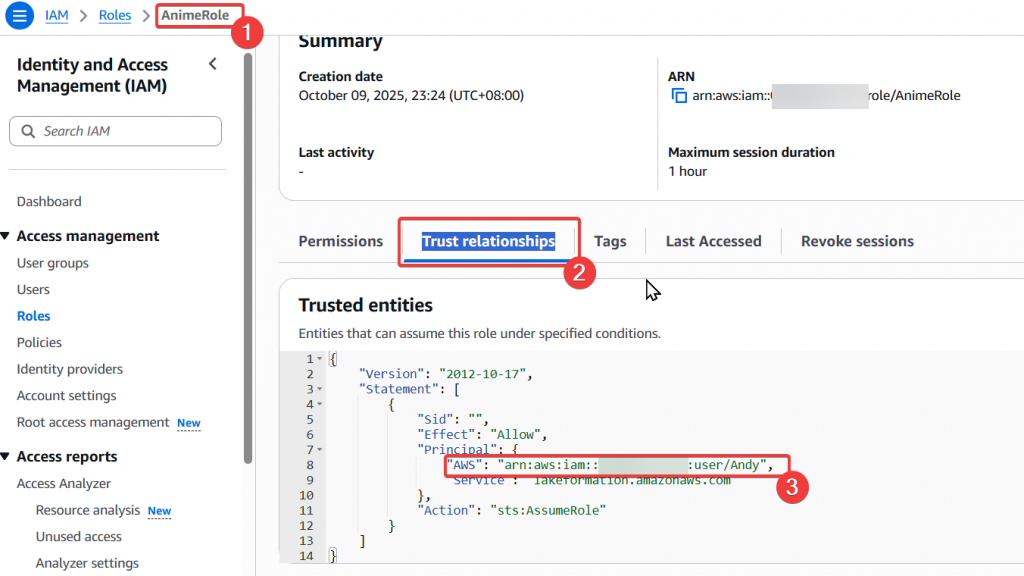Open Root access management in the sidebar
This screenshot has height=576, width=1024.
(93, 423)
